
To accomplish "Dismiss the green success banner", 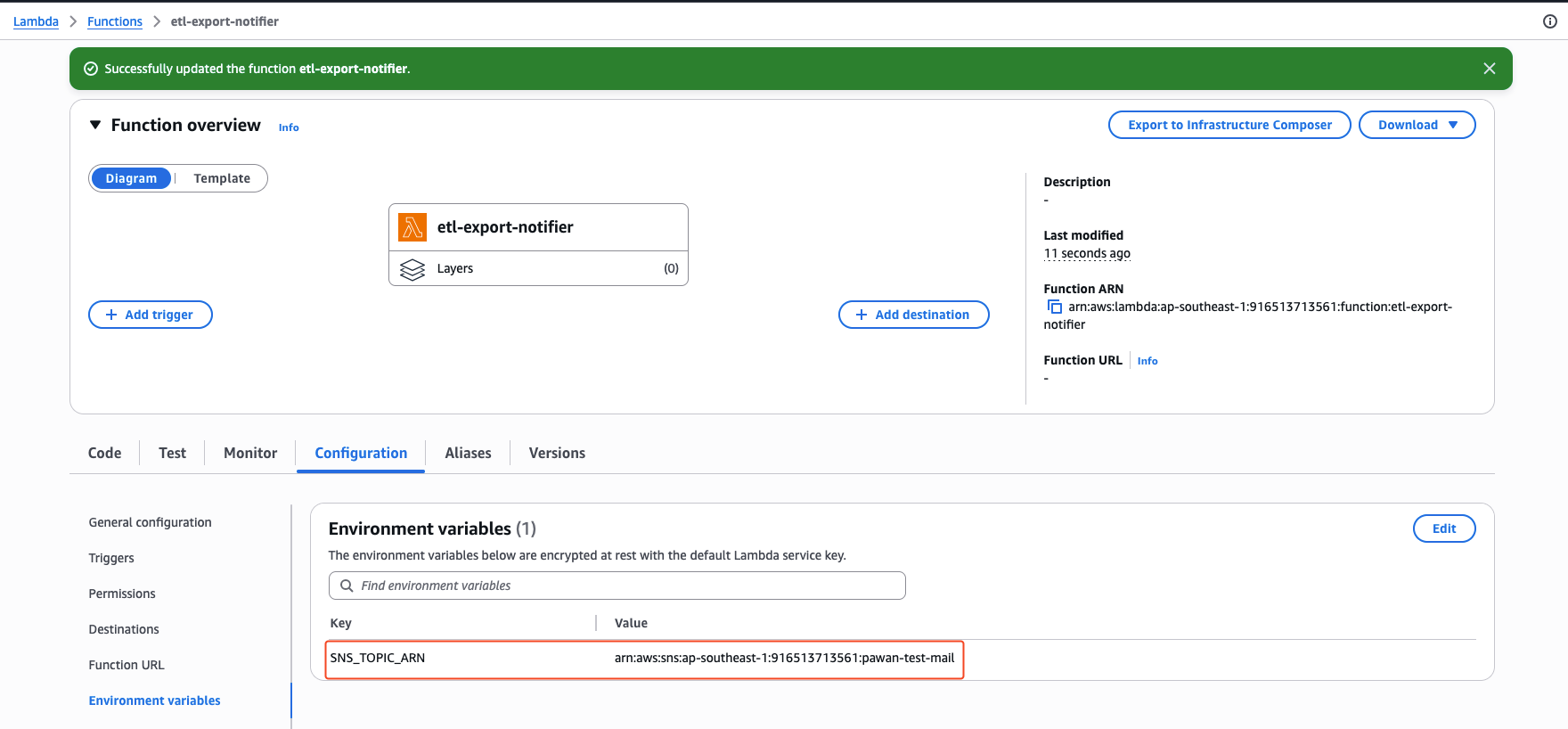I will click(1489, 69).
